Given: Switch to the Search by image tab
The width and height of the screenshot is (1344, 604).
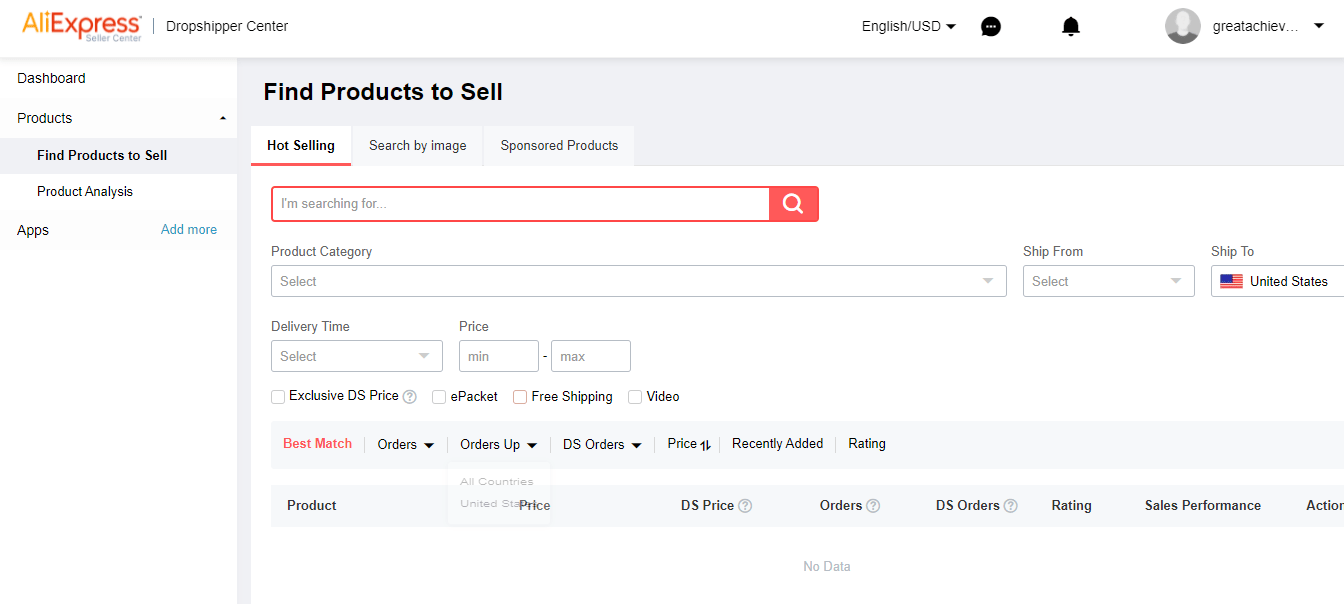Looking at the screenshot, I should 417,146.
